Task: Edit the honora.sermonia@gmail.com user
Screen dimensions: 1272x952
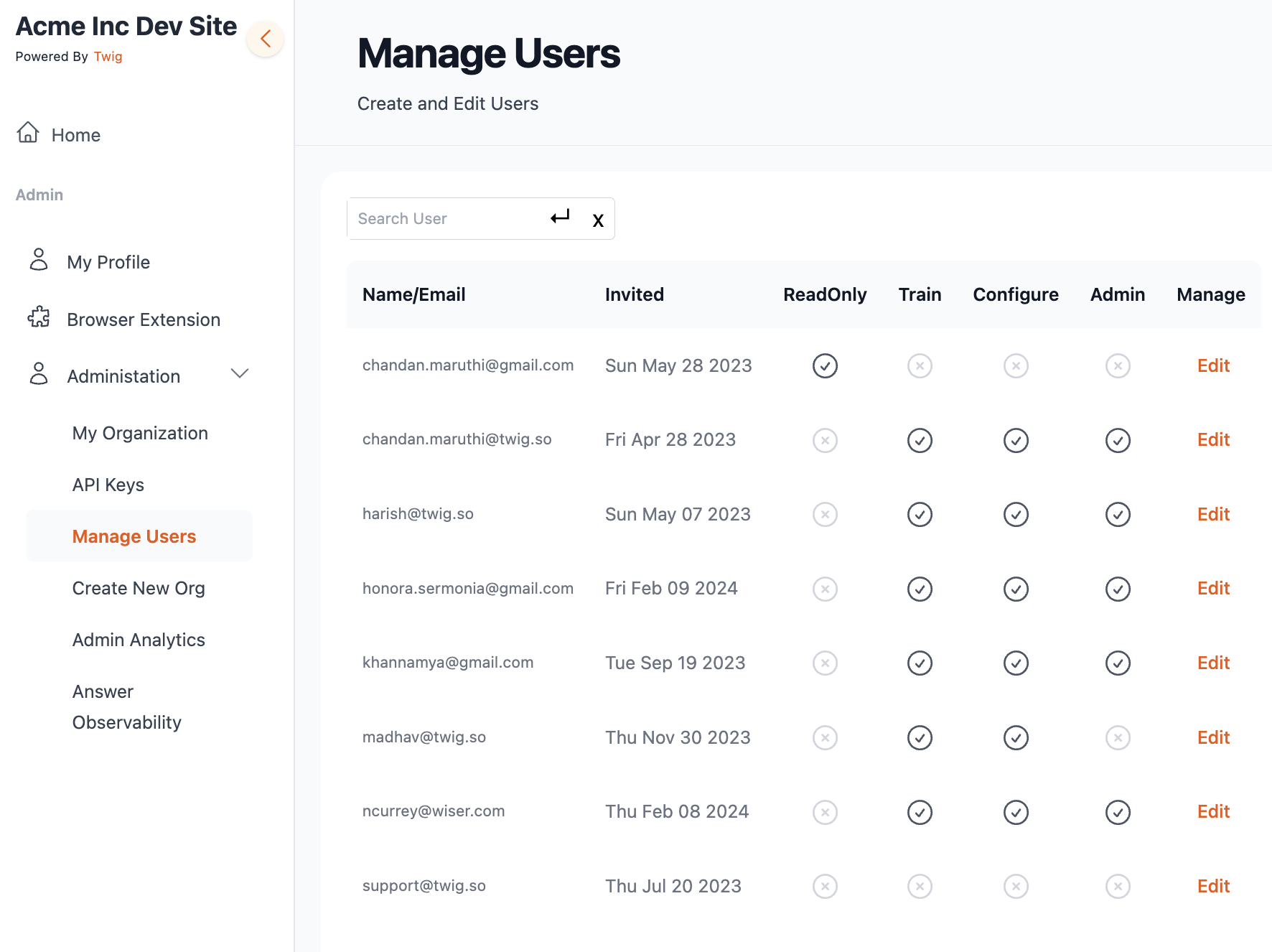Action: click(1213, 589)
